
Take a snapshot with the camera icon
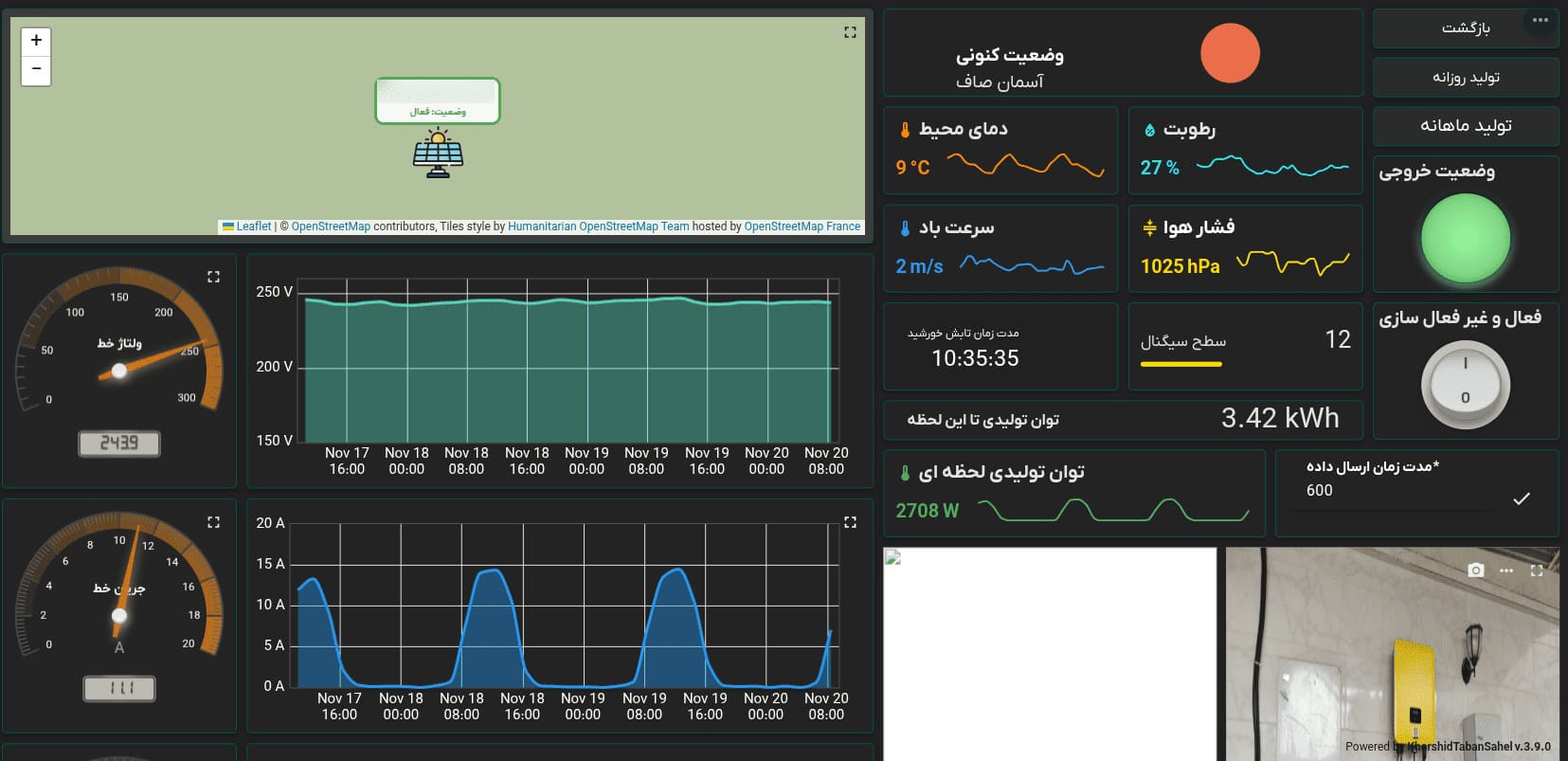1475,571
